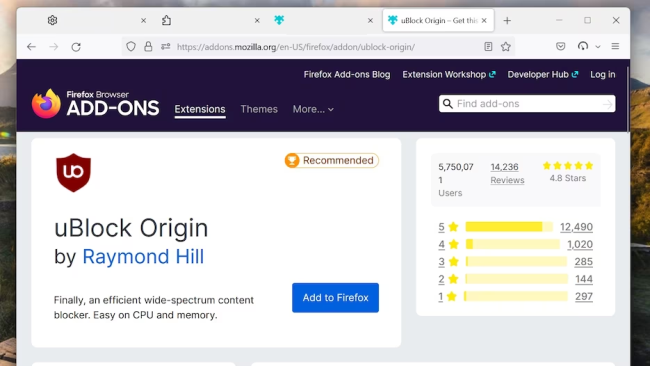Open tracking protection shield icon

tap(131, 47)
